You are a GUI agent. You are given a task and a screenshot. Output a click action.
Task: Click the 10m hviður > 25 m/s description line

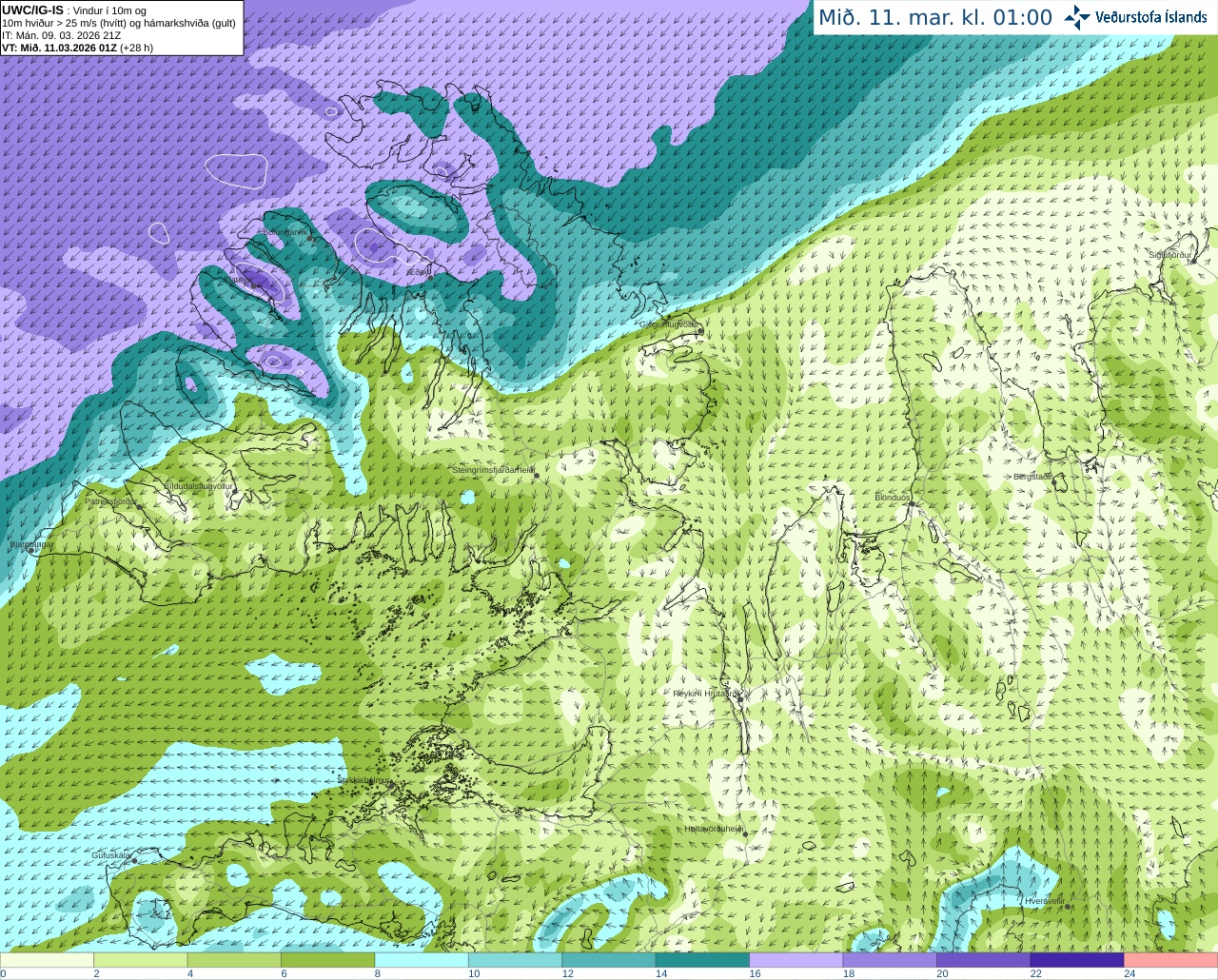119,23
